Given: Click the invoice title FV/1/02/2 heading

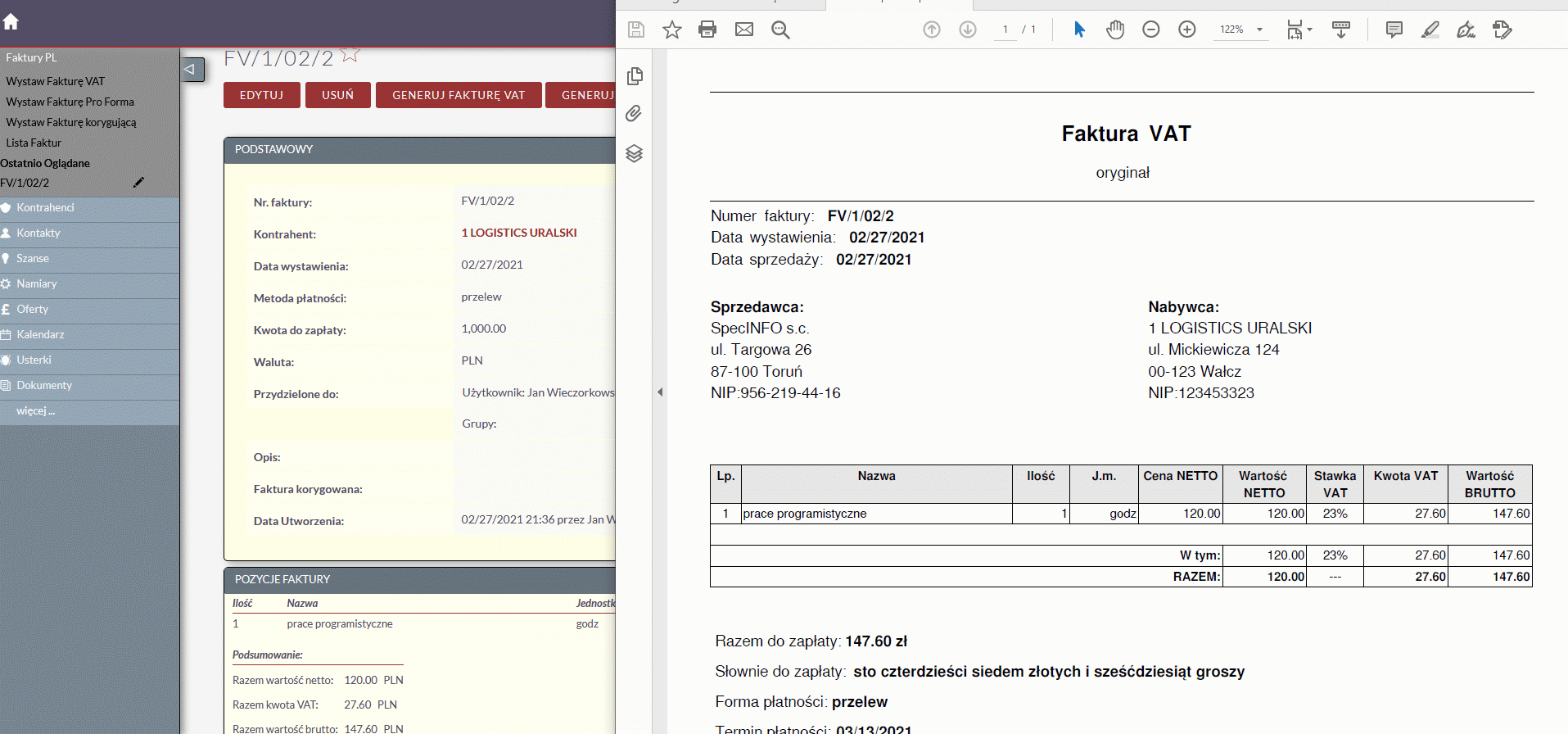Looking at the screenshot, I should coord(278,58).
